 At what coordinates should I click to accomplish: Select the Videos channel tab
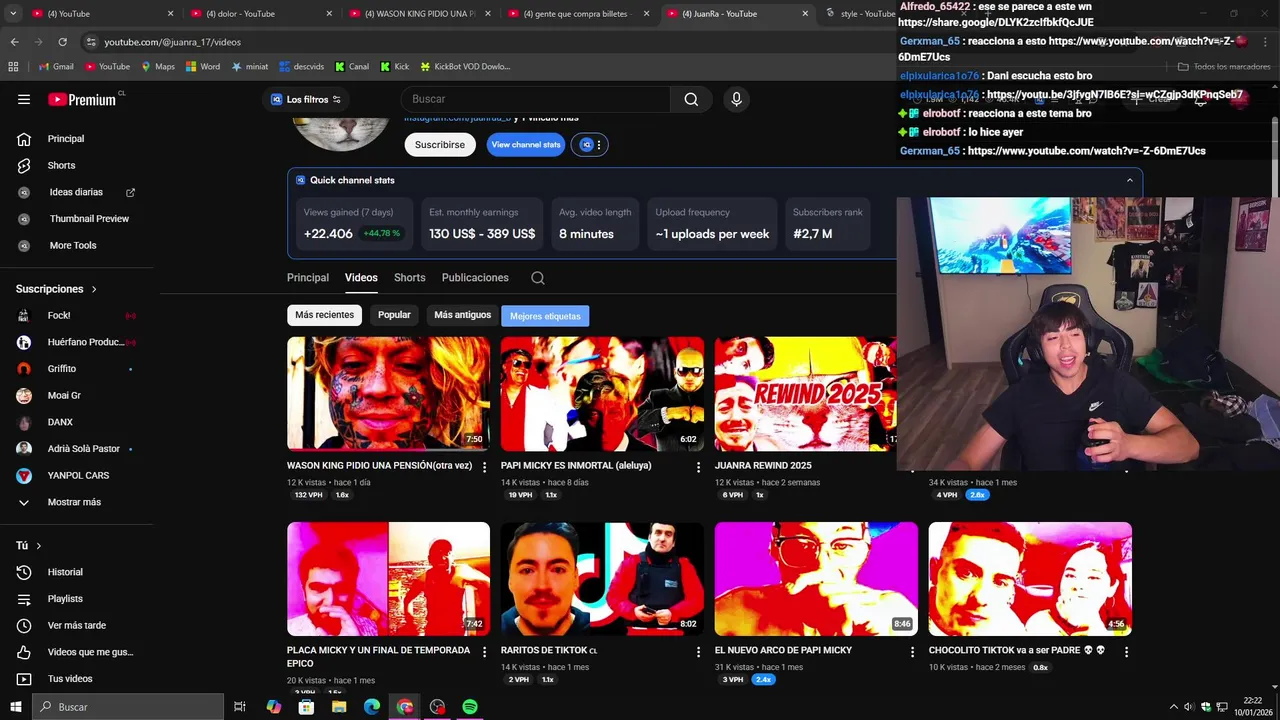coord(361,278)
